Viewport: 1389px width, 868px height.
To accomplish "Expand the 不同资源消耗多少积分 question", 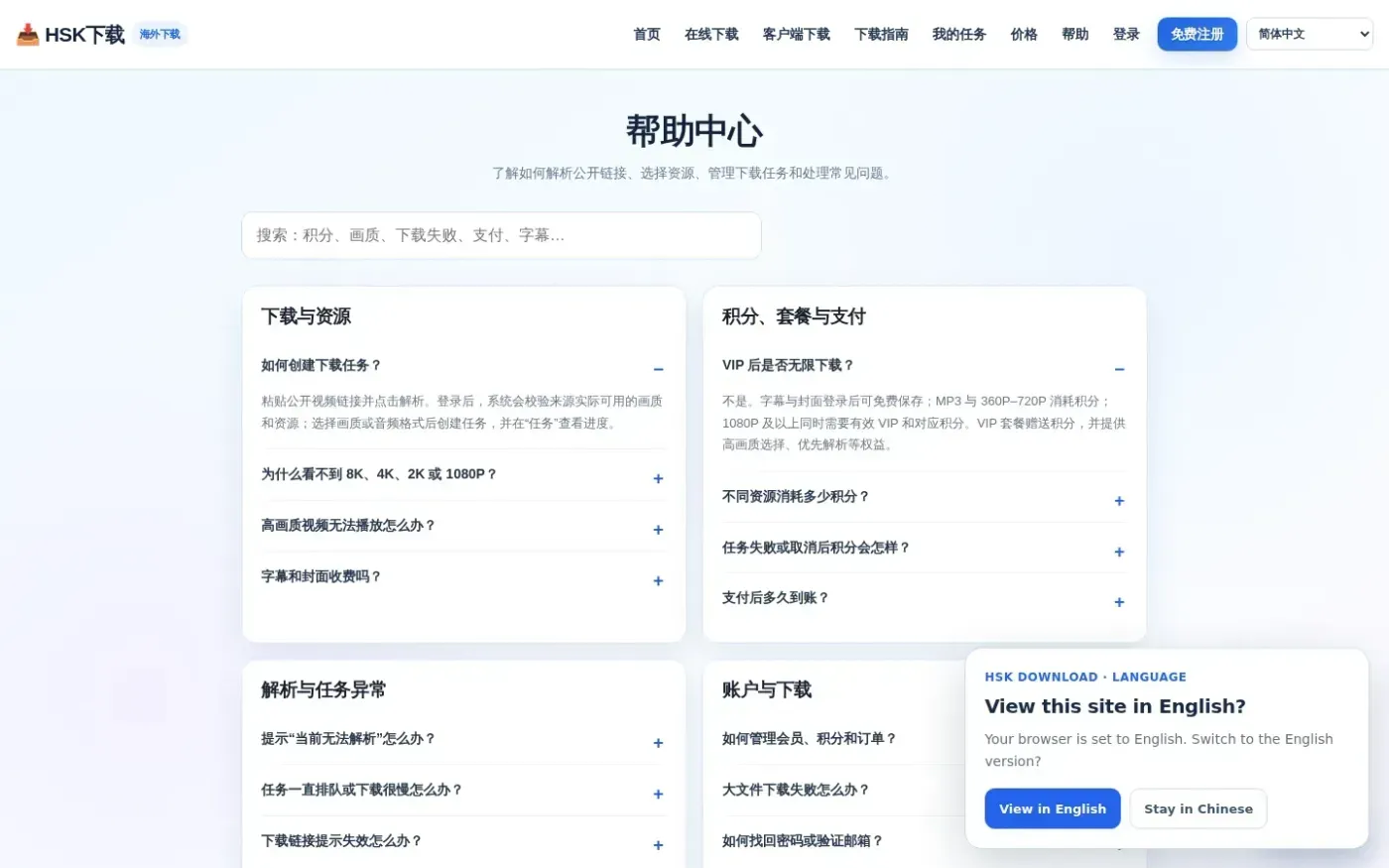I will tap(924, 497).
